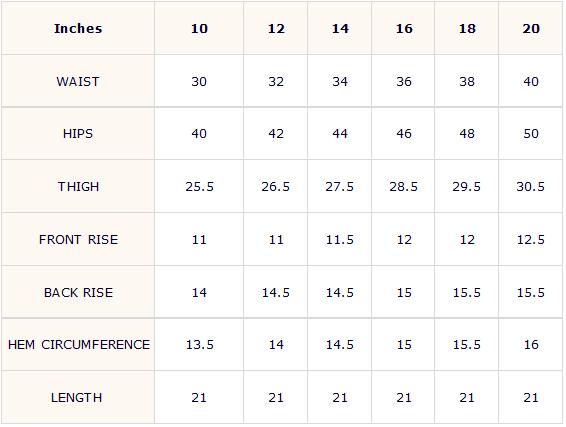Click hem circumference value 16 cell
Viewport: 566px width, 427px height.
pyautogui.click(x=531, y=345)
